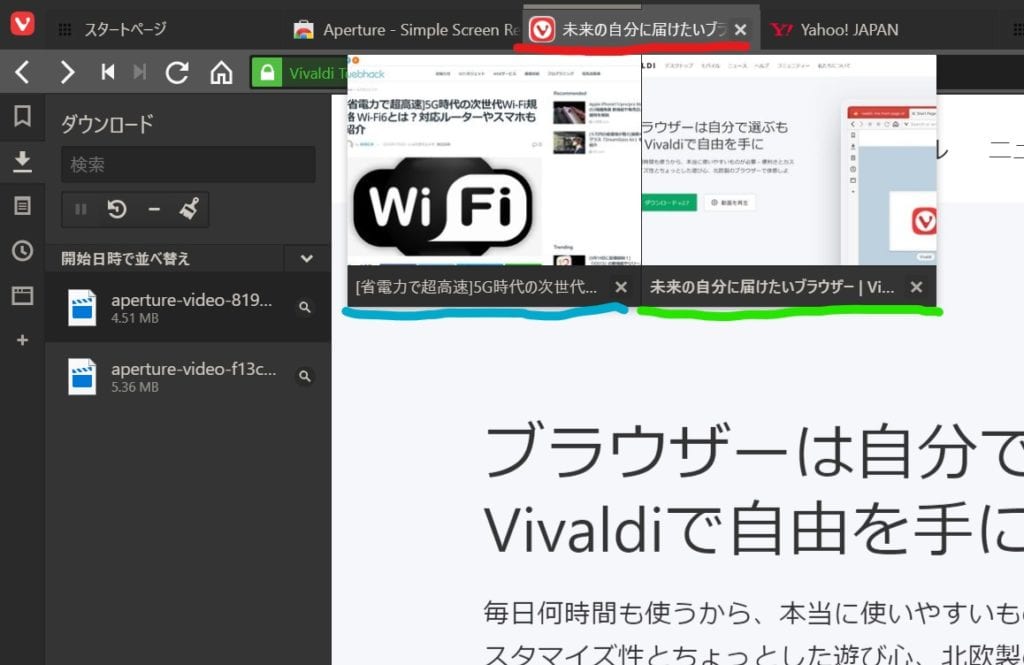1024x665 pixels.
Task: Open the Notes panel
Action: (x=22, y=206)
